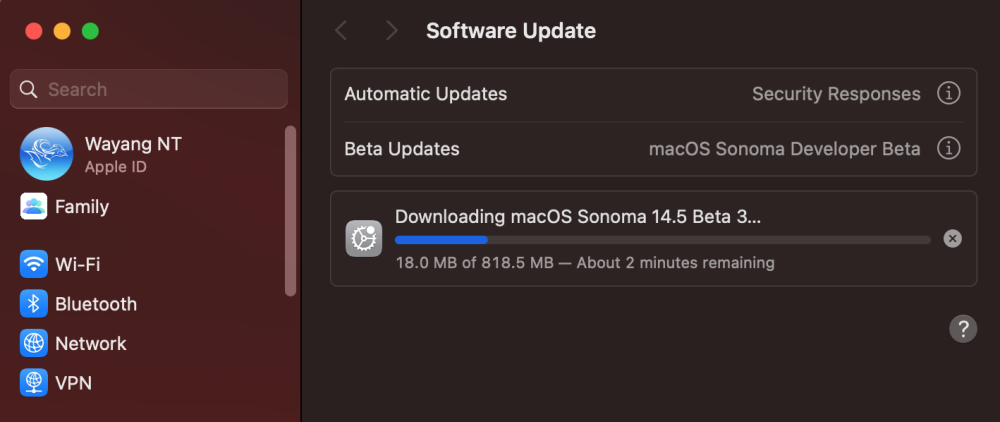Open Wayang NT Apple ID avatar
The height and width of the screenshot is (422, 1000).
46,154
